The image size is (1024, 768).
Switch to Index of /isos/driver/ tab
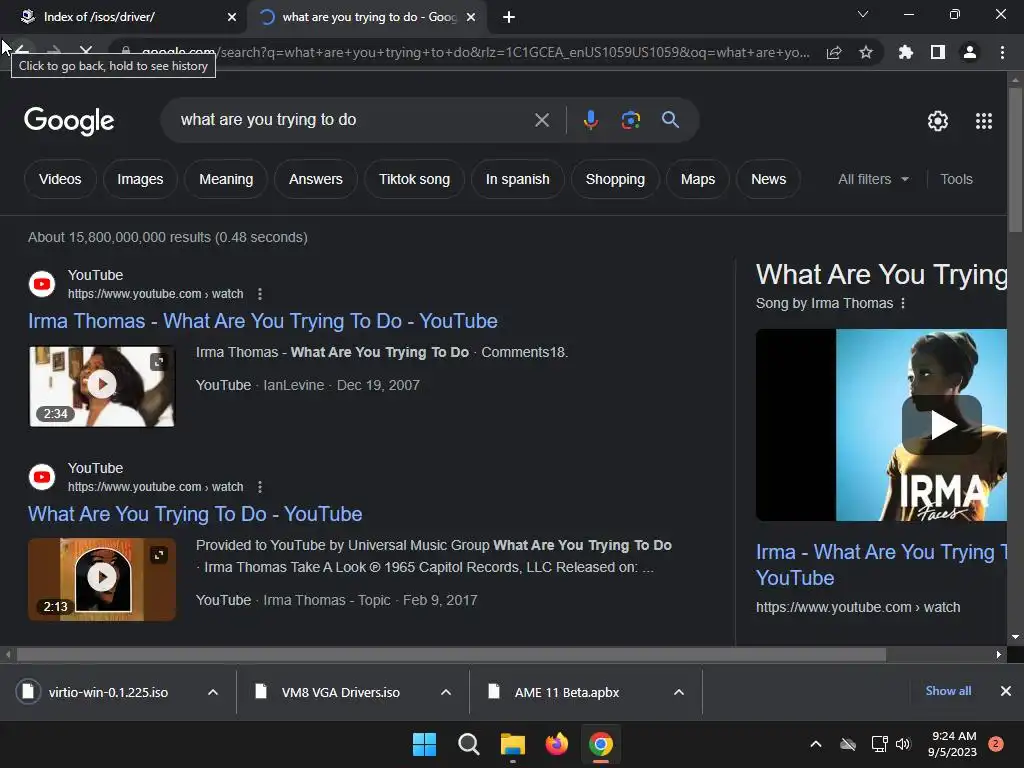[x=123, y=17]
